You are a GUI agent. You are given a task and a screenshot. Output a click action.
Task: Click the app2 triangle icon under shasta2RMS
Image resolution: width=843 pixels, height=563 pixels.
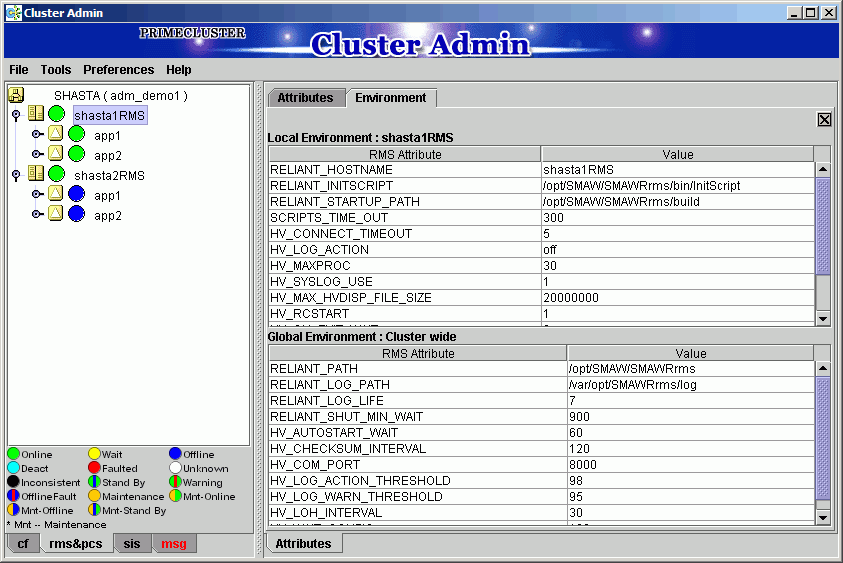[56, 213]
